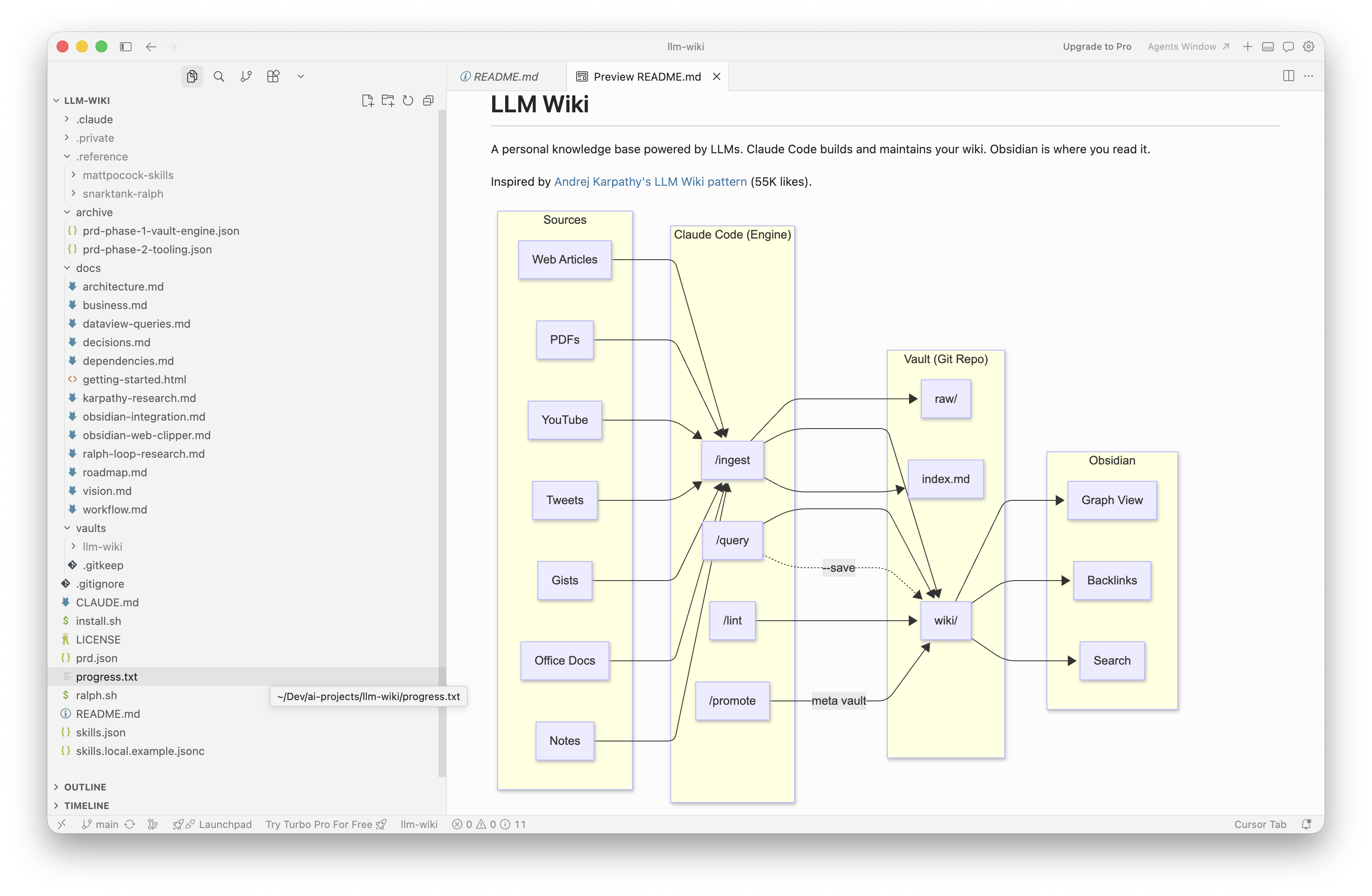Expand the .claude folder
The width and height of the screenshot is (1372, 896).
pos(67,119)
